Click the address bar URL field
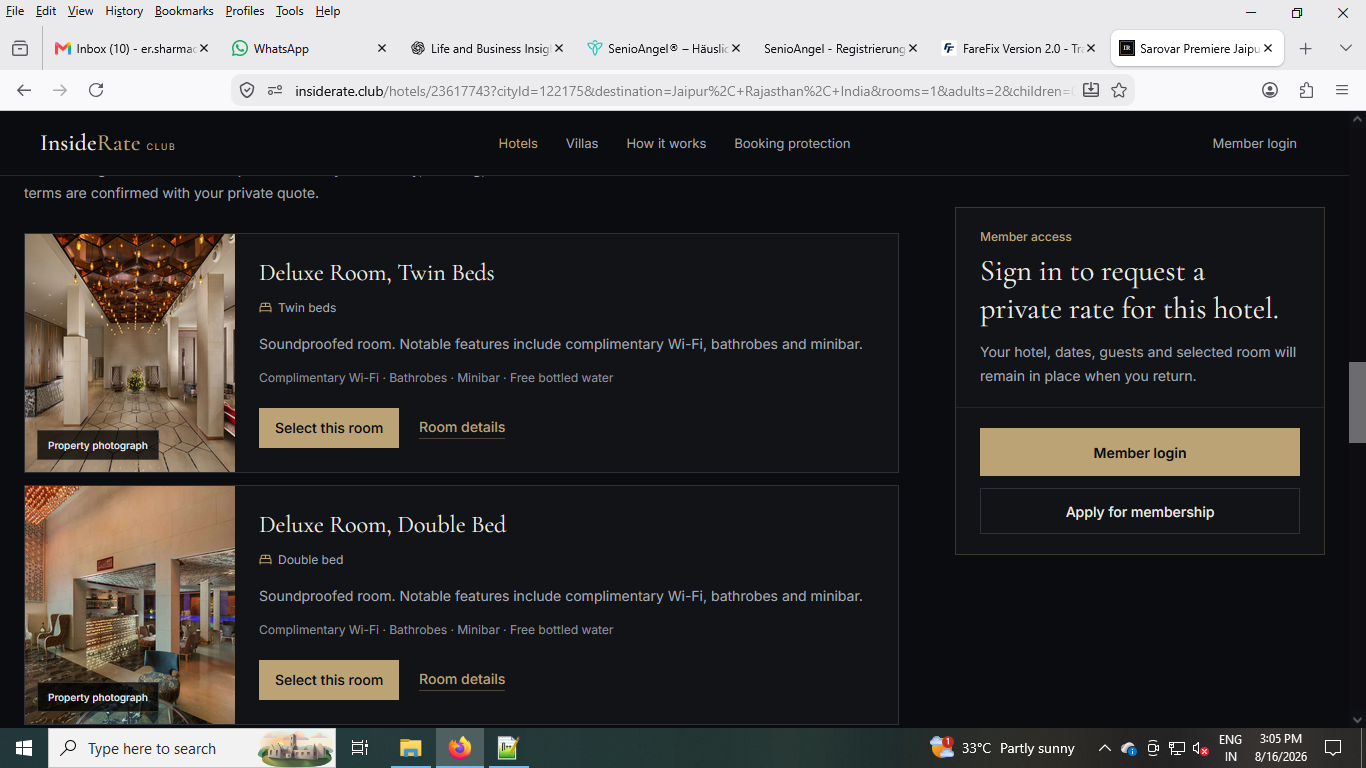 coord(683,90)
